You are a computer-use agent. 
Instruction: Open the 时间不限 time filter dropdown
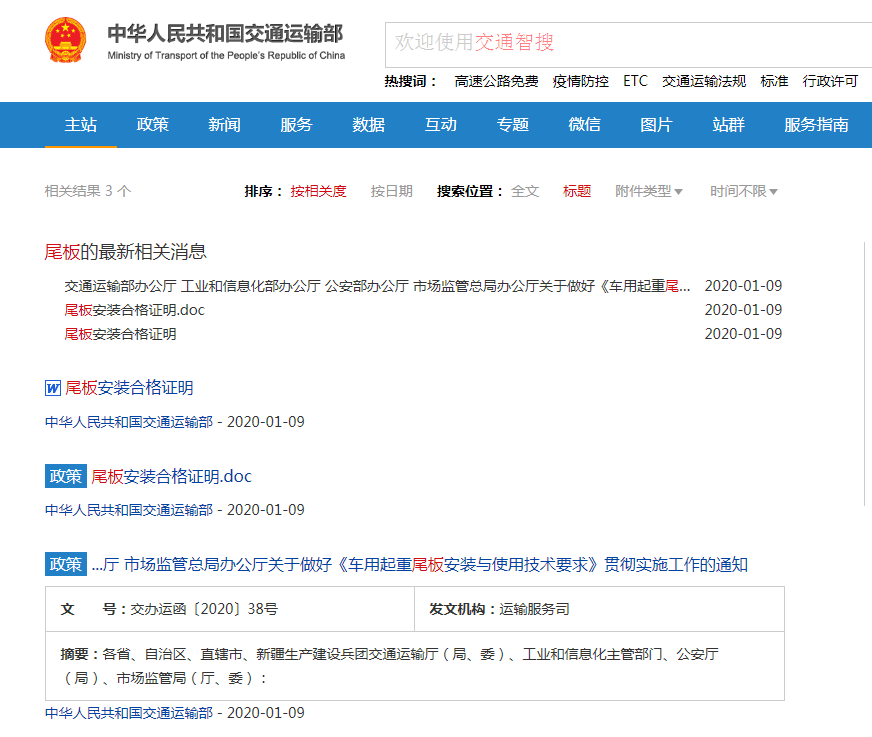point(744,191)
